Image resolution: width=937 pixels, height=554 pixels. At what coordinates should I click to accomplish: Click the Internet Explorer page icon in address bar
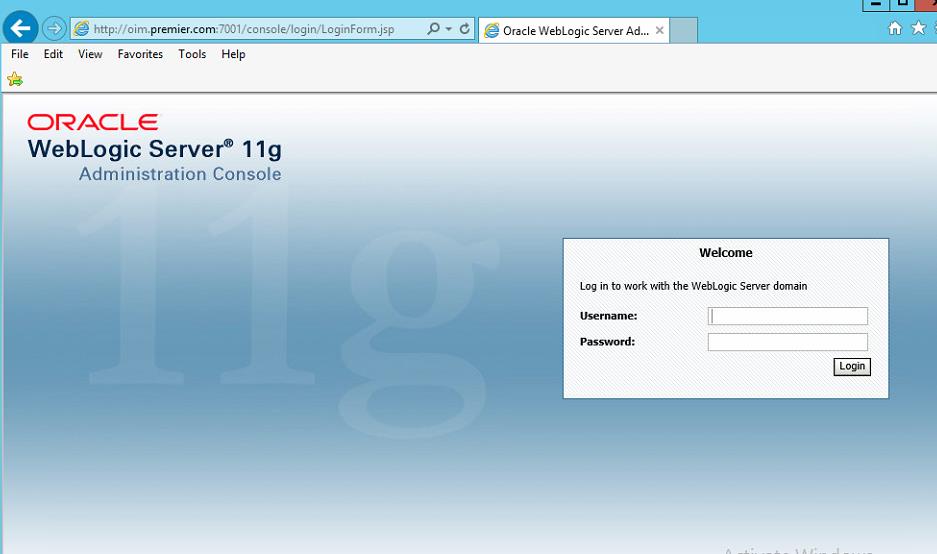[81, 29]
